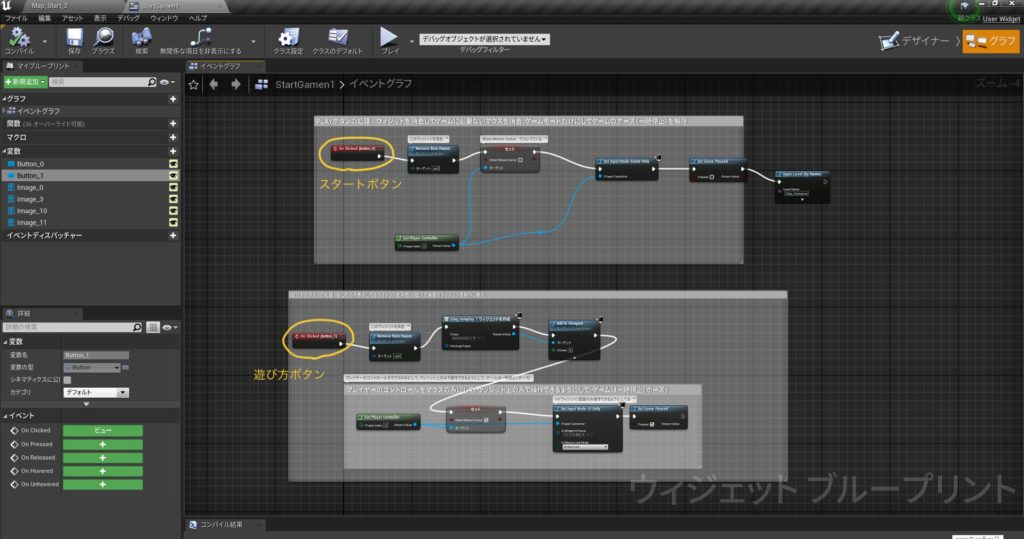Click the Compile (コンパイル) toolbar icon

point(19,37)
